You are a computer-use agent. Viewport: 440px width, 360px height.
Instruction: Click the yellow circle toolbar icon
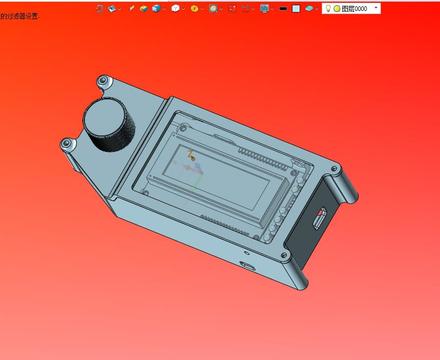pos(194,9)
